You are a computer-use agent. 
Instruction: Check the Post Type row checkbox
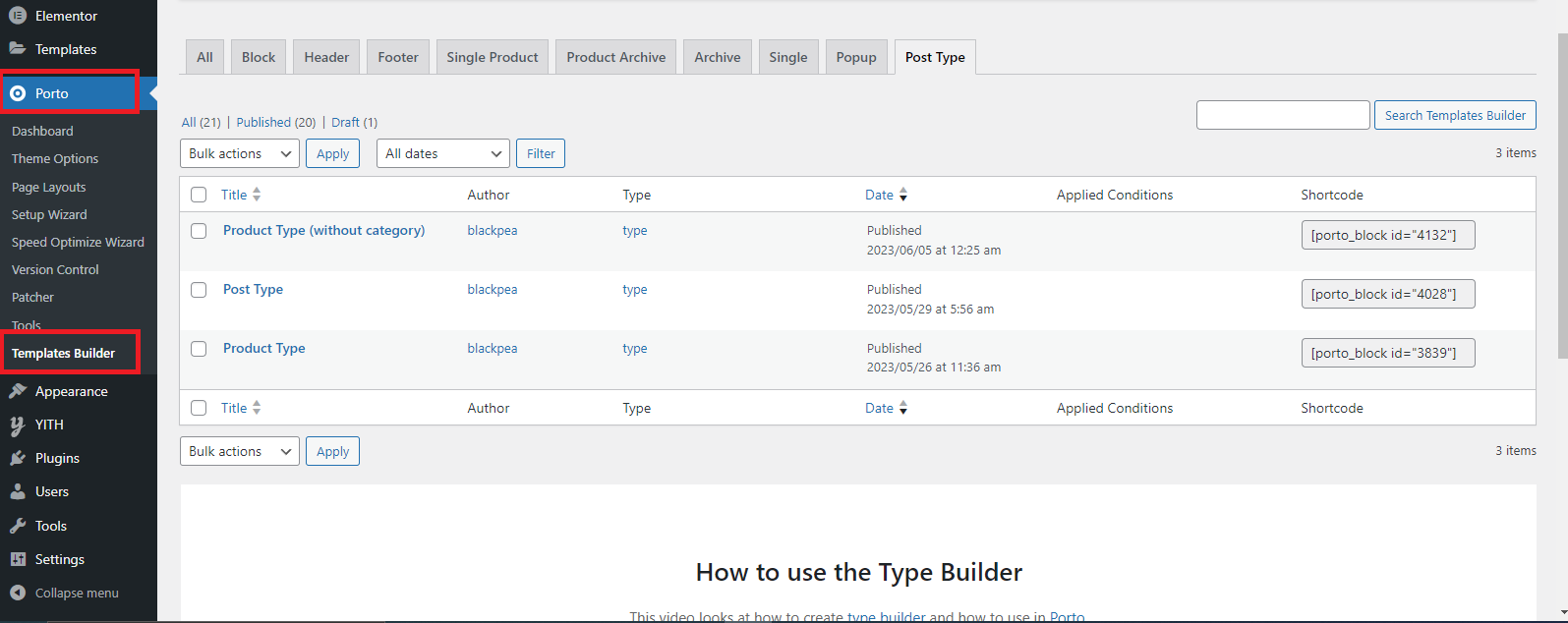tap(199, 290)
